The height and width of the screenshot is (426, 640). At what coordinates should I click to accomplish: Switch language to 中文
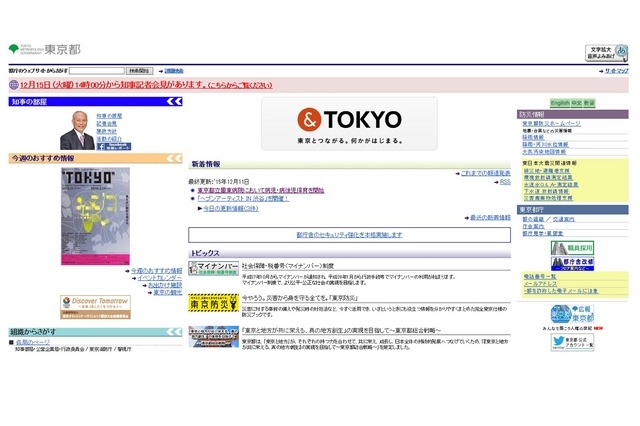[576, 103]
